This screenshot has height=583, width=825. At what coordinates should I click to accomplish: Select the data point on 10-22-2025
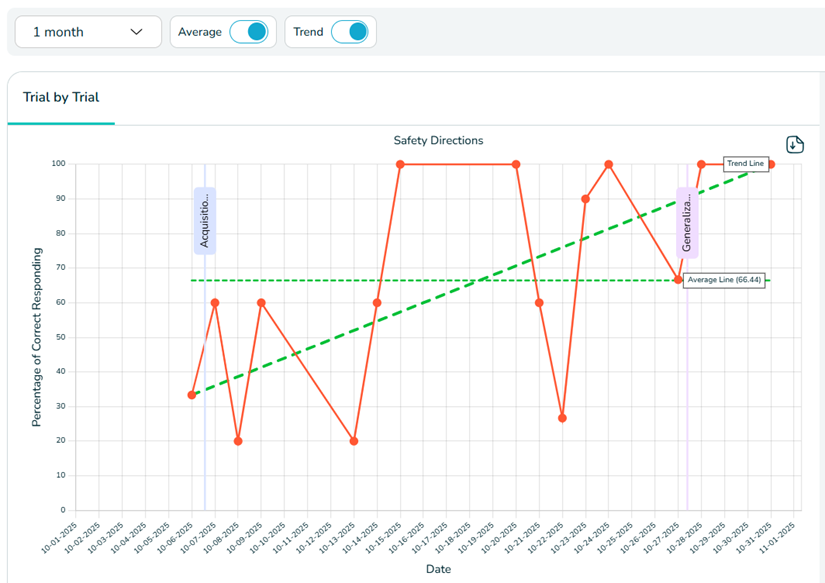click(x=562, y=418)
